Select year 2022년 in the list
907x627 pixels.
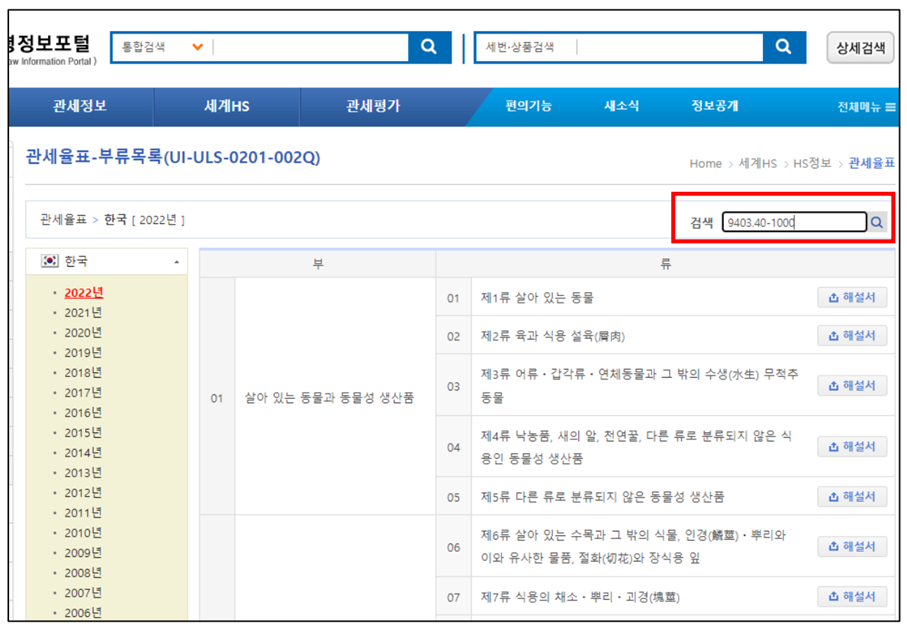click(x=83, y=293)
